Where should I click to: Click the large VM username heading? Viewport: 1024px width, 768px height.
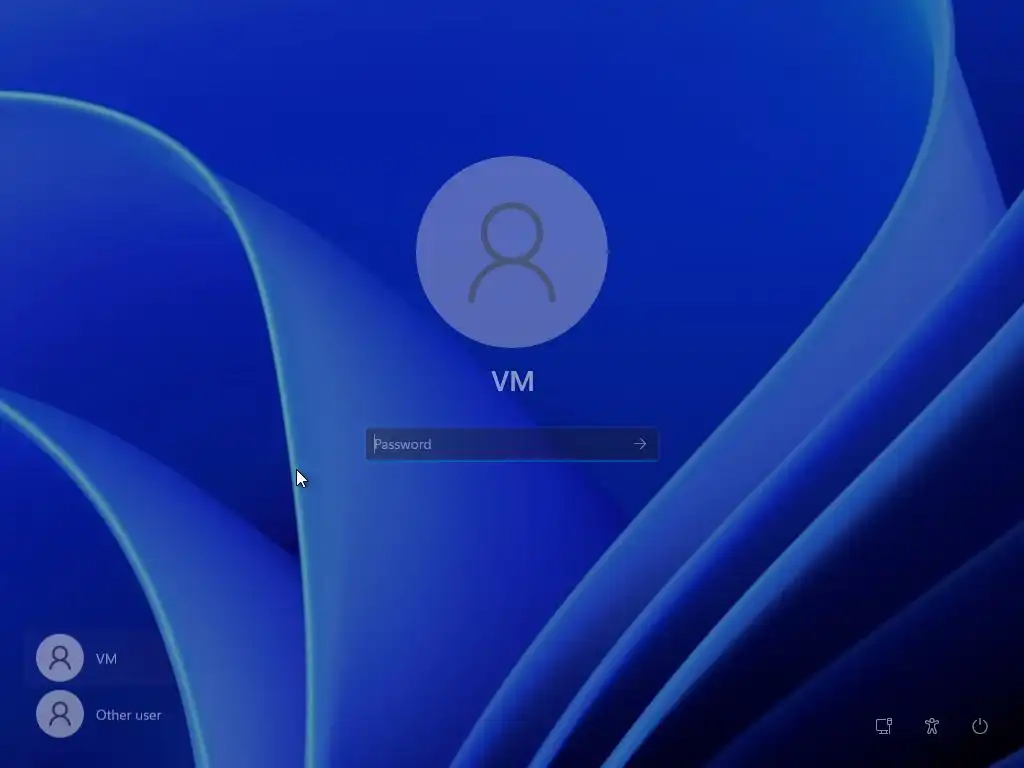coord(513,381)
